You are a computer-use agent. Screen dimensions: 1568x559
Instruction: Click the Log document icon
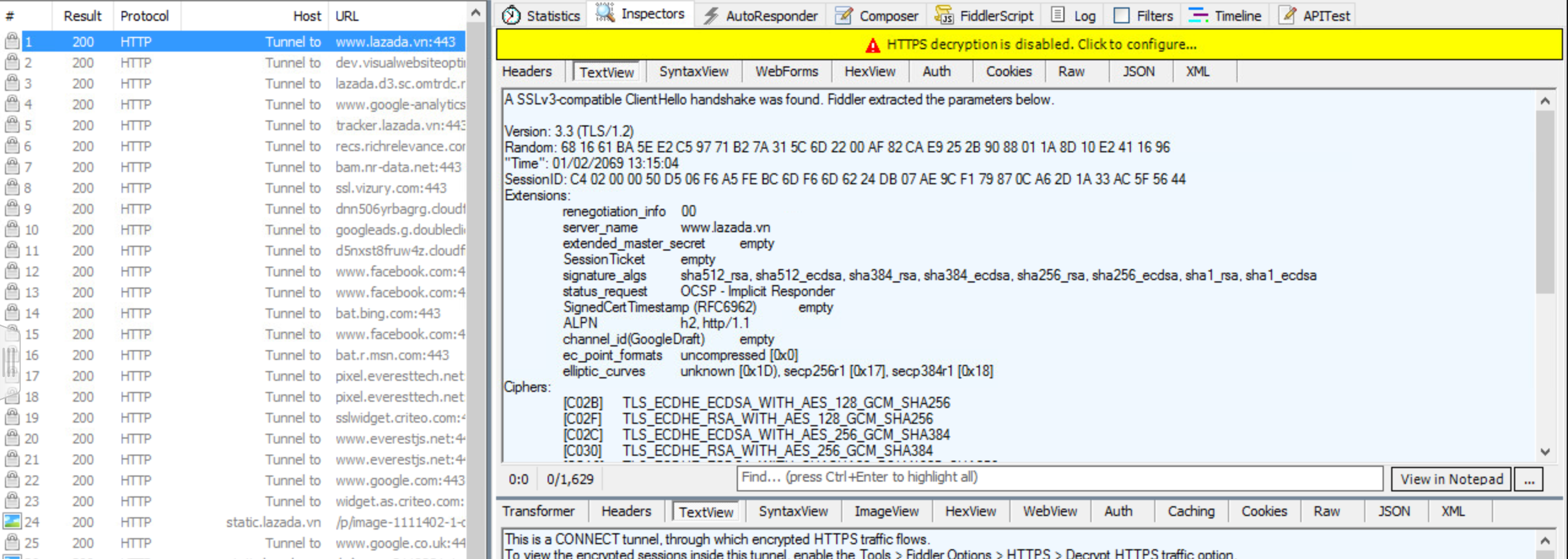pos(1057,15)
